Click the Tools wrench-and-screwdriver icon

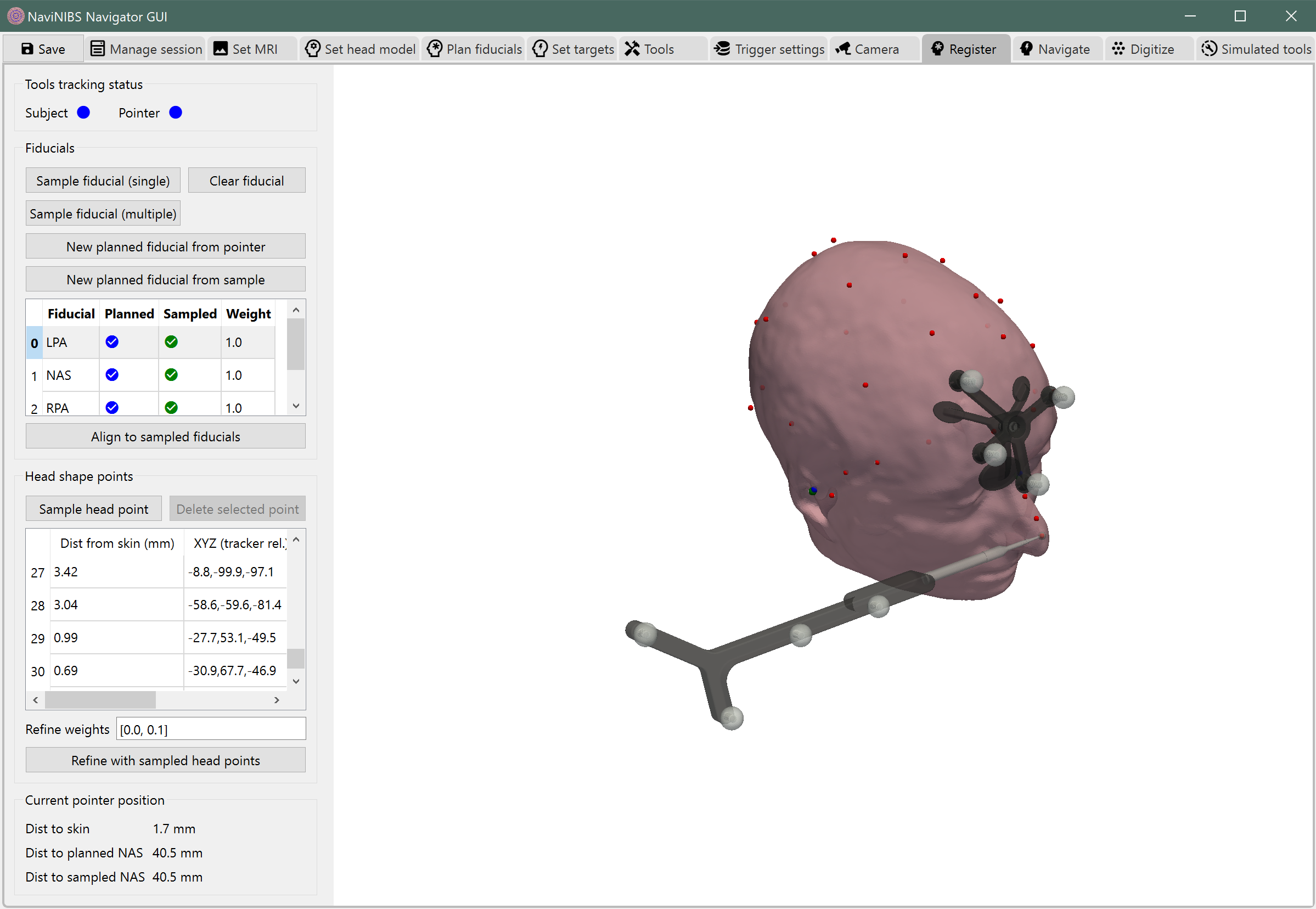point(632,49)
